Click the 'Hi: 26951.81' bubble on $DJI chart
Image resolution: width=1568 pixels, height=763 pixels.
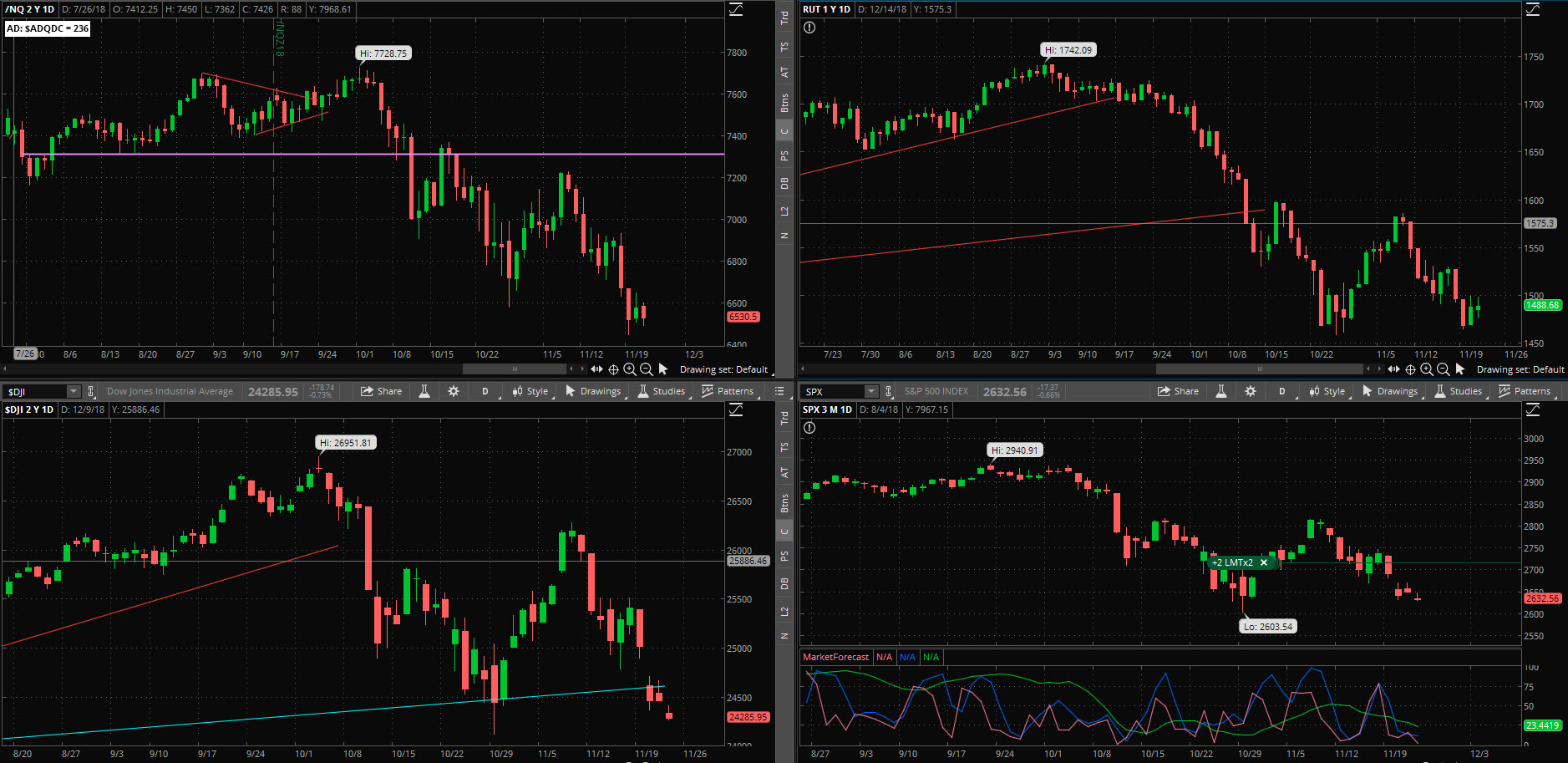pos(346,443)
